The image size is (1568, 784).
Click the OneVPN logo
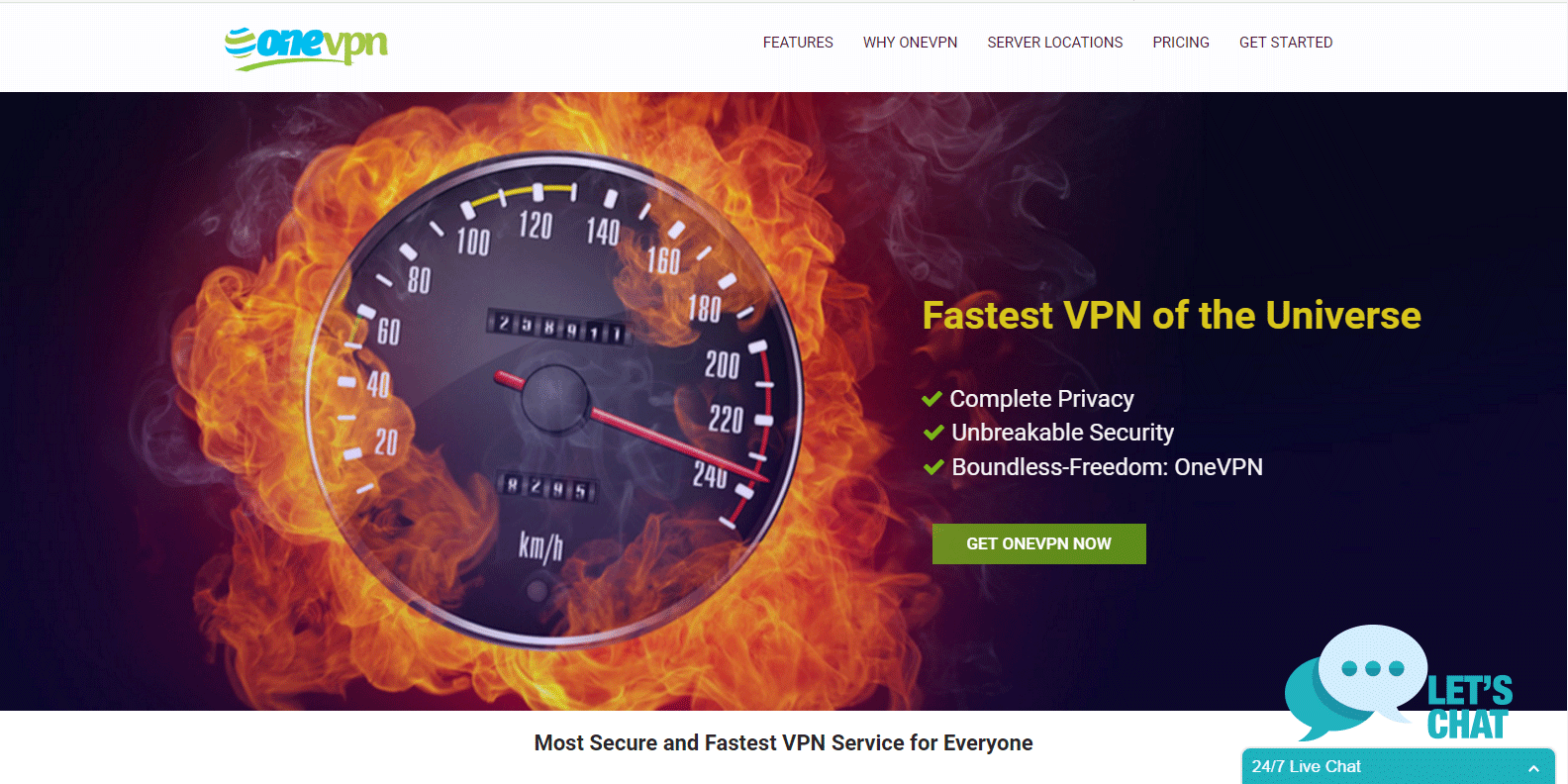click(306, 47)
